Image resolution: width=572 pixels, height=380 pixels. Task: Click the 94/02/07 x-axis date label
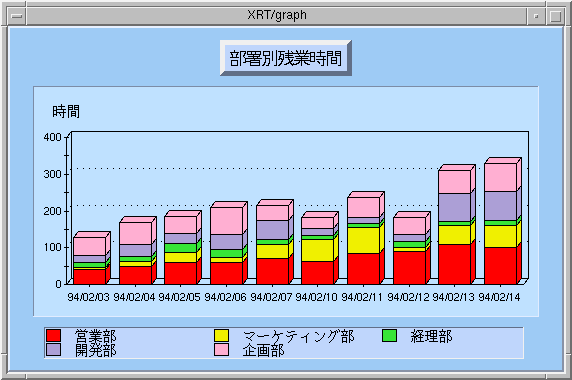pos(271,297)
